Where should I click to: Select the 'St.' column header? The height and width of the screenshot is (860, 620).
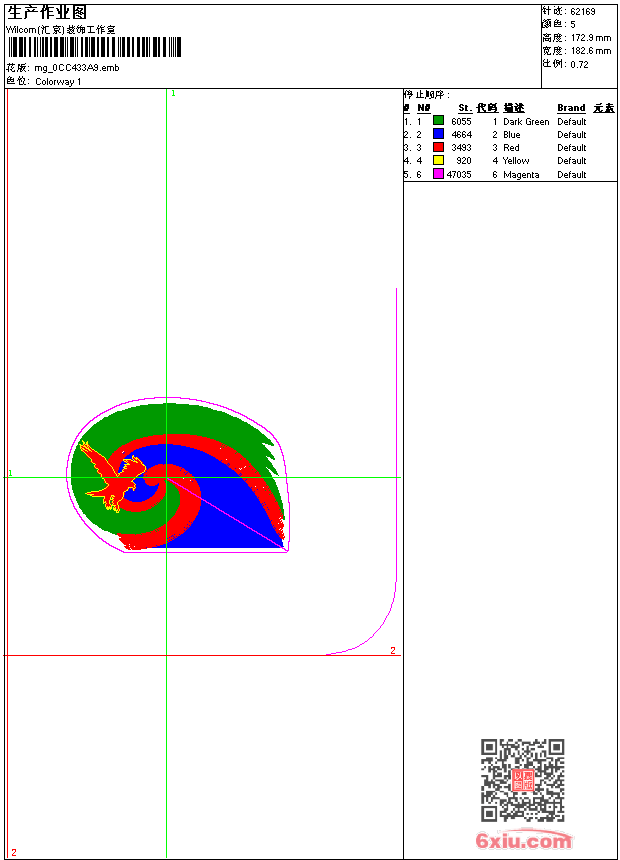point(465,108)
